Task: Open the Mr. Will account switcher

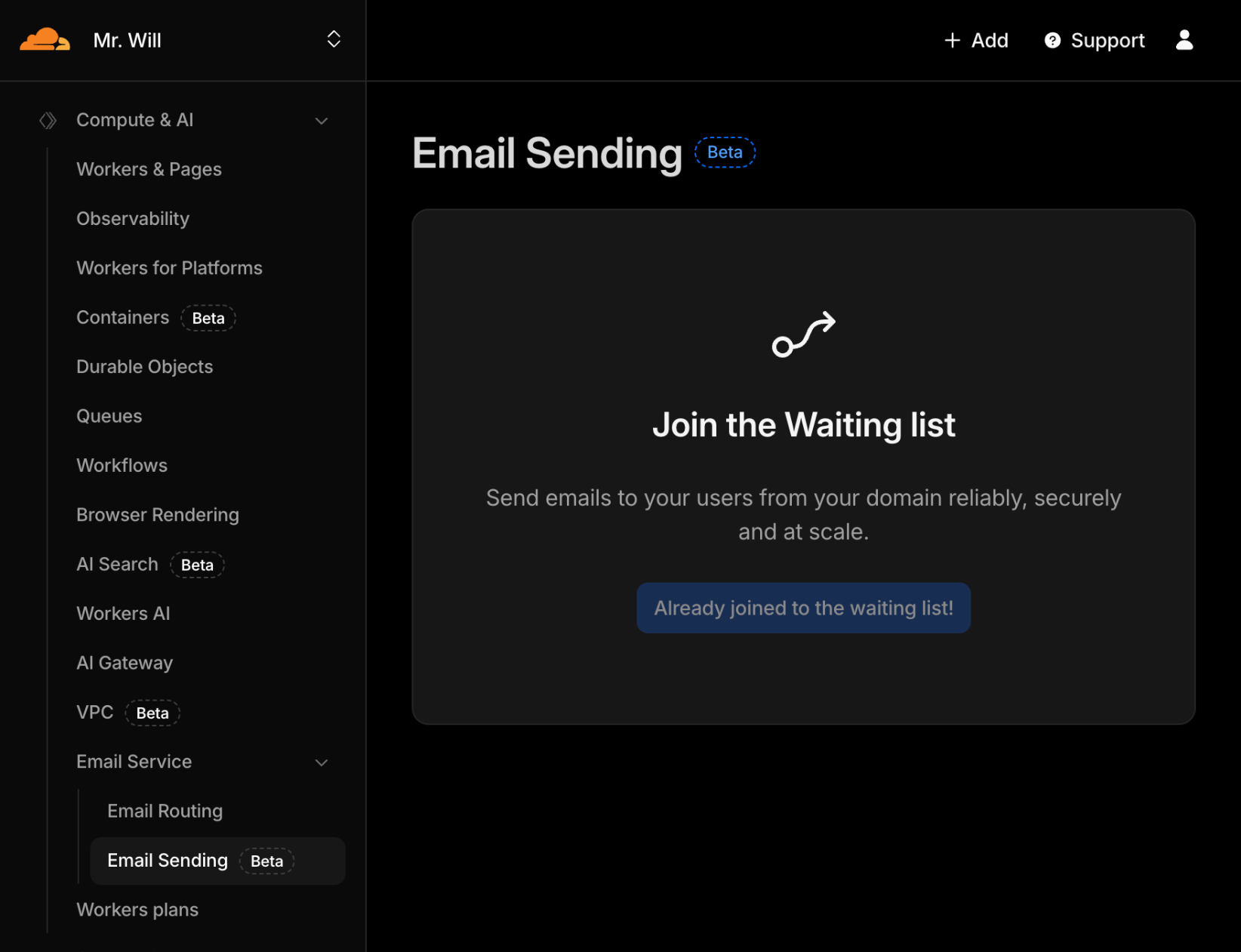Action: (x=333, y=40)
